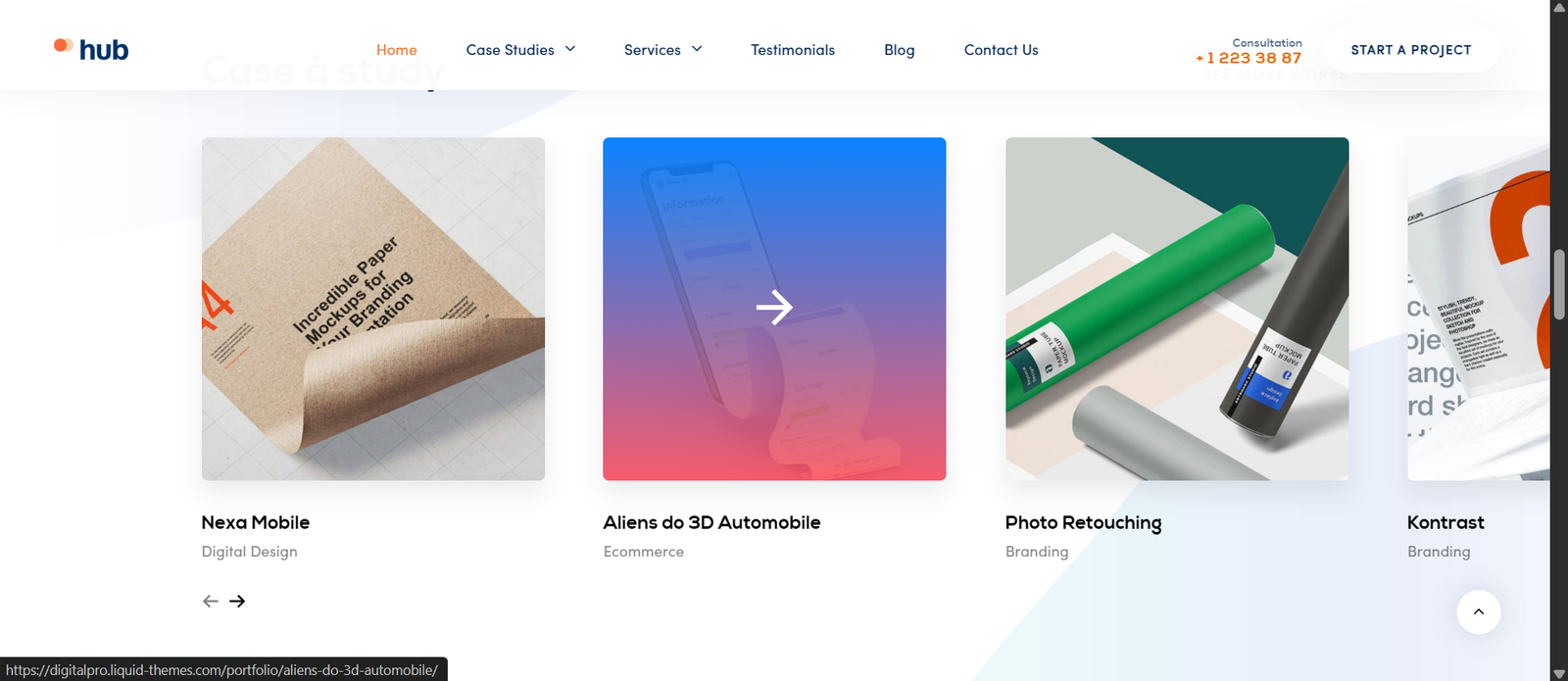The image size is (1568, 681).
Task: Open the Nexa Mobile title link
Action: (x=256, y=522)
